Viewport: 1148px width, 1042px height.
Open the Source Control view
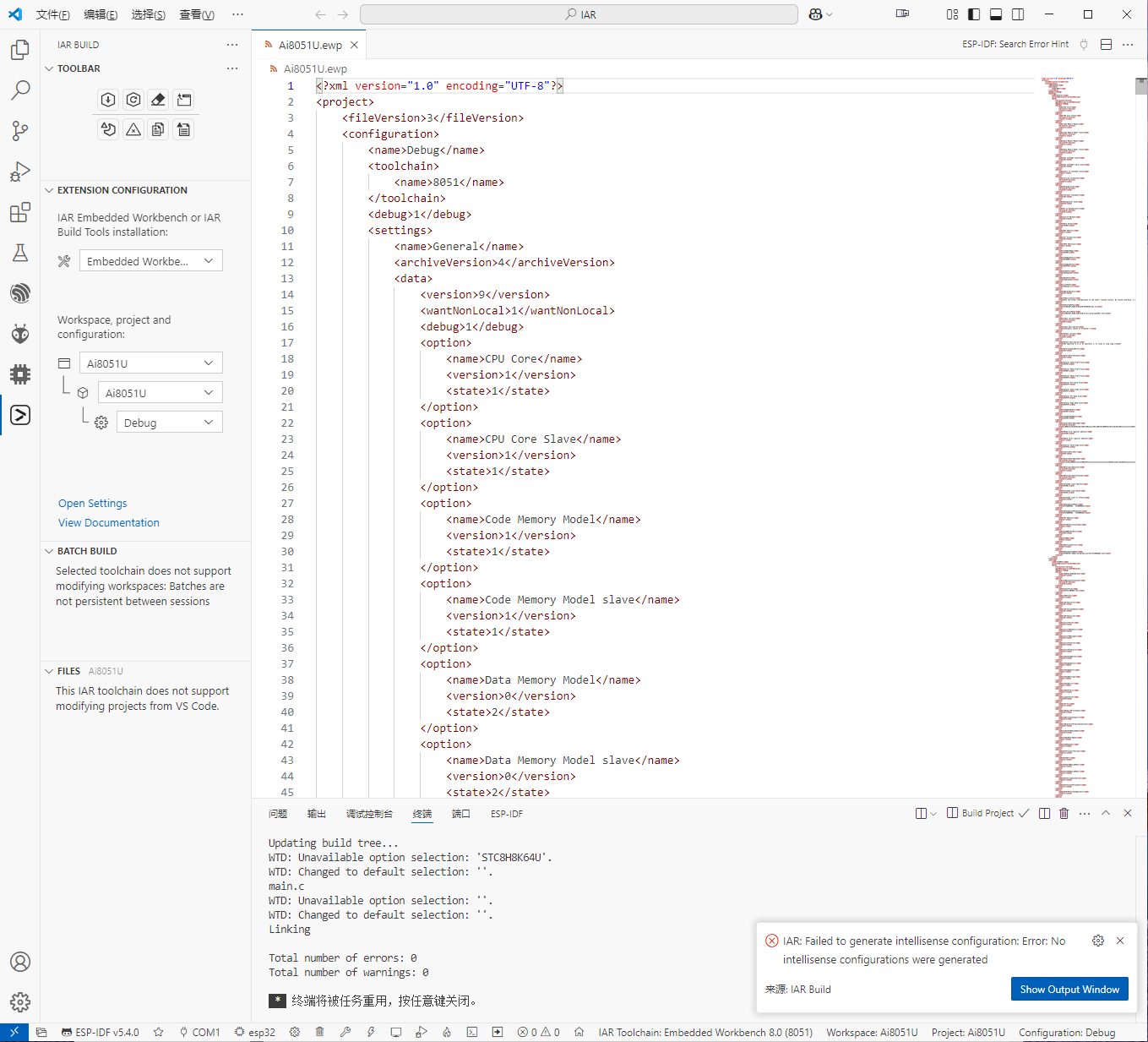[20, 131]
